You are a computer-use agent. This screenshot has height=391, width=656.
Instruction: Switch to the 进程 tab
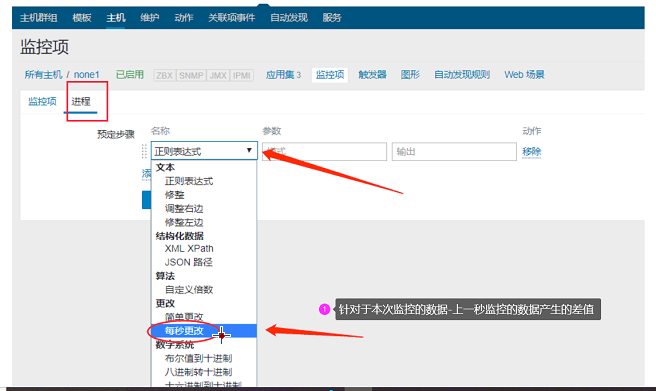coord(81,102)
